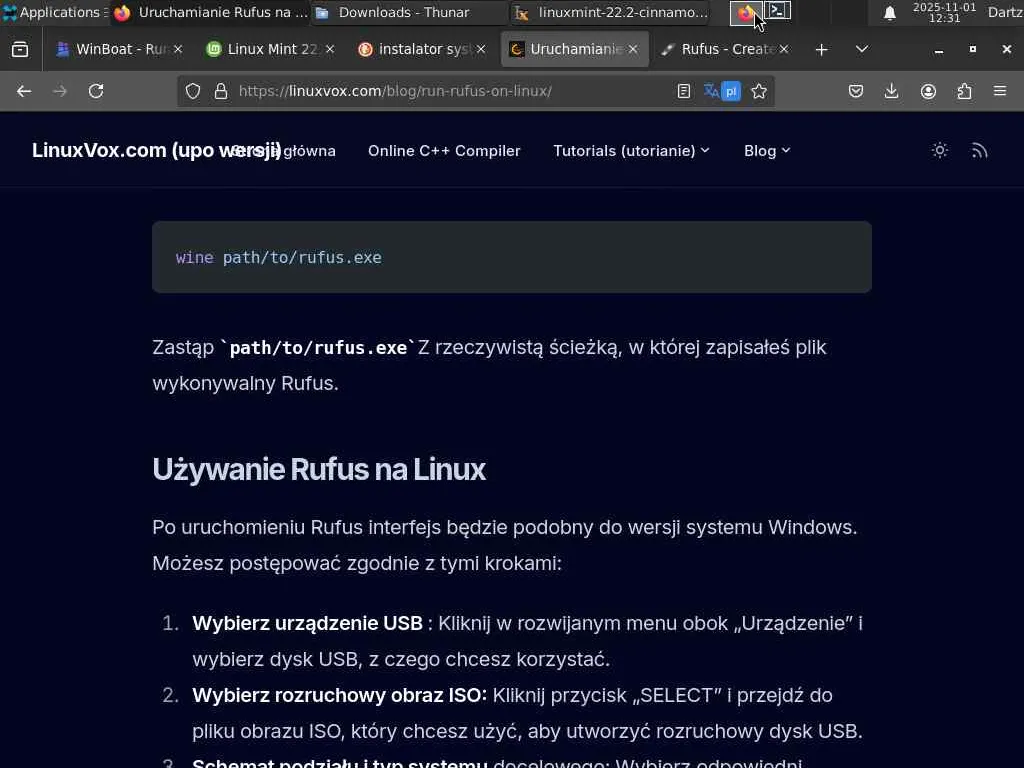Close the Linux Mint 22 tab
The height and width of the screenshot is (768, 1024).
(330, 49)
